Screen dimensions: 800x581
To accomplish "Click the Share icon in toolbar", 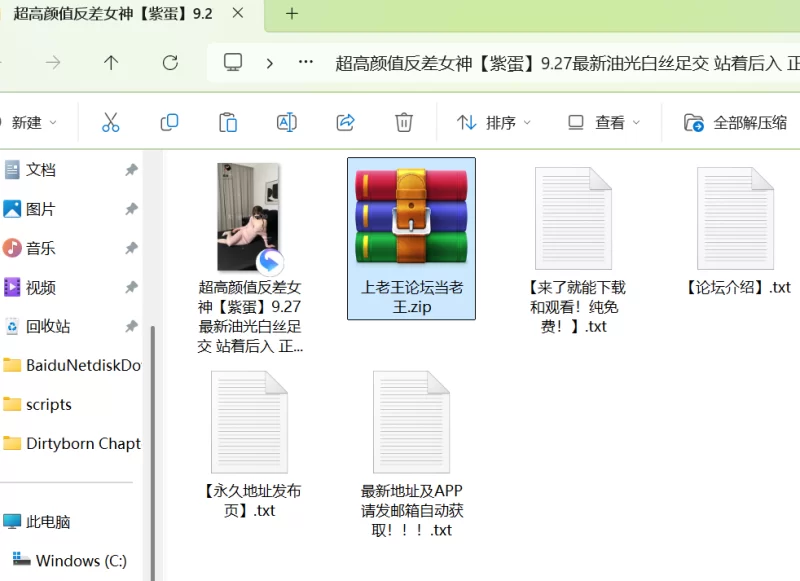I will pos(346,122).
